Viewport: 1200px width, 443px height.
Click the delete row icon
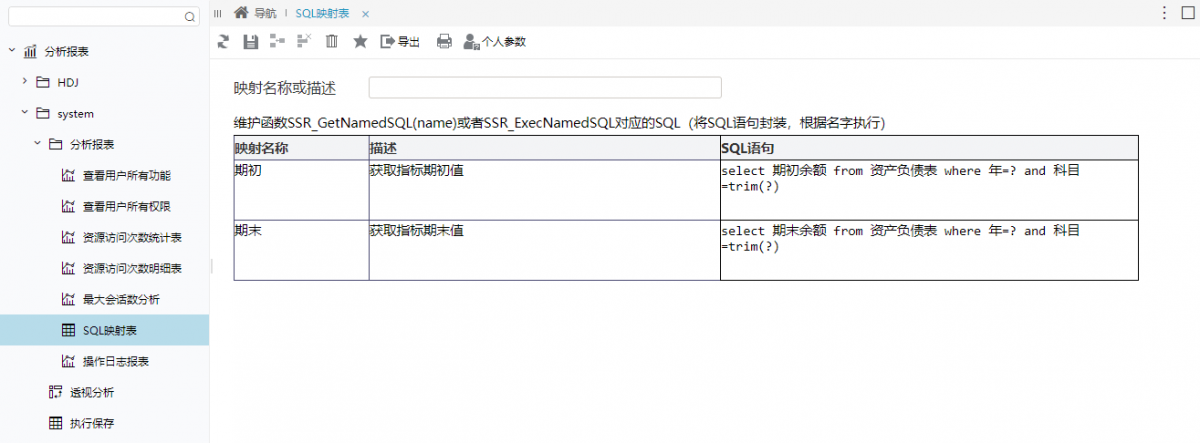pyautogui.click(x=304, y=41)
